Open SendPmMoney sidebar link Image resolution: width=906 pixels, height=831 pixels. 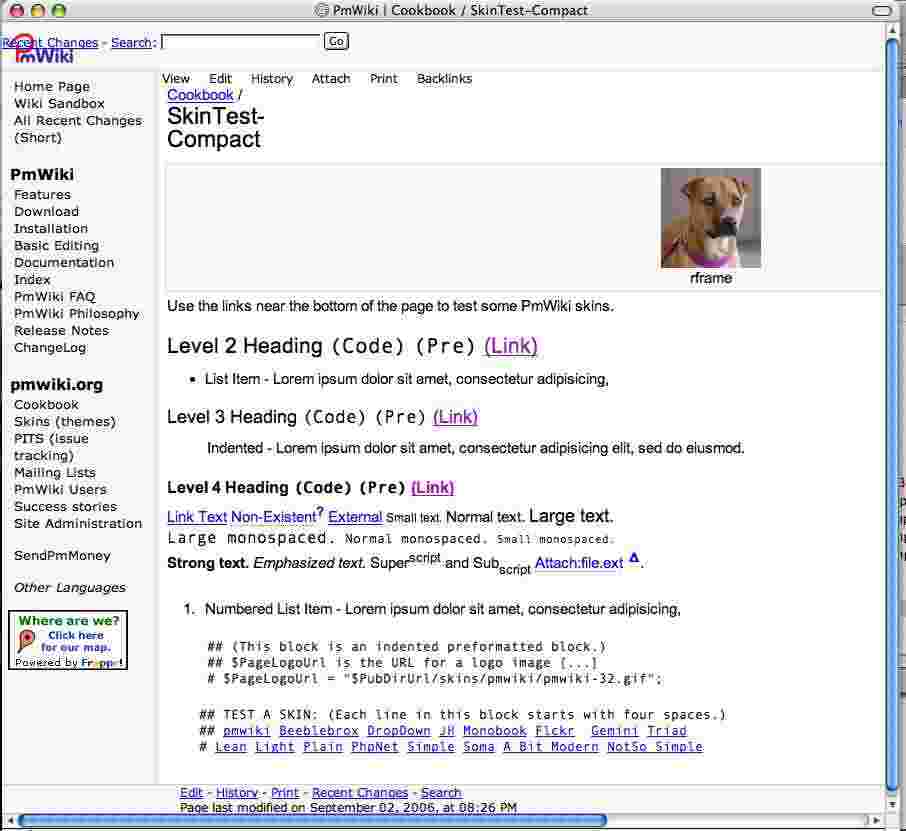click(62, 556)
